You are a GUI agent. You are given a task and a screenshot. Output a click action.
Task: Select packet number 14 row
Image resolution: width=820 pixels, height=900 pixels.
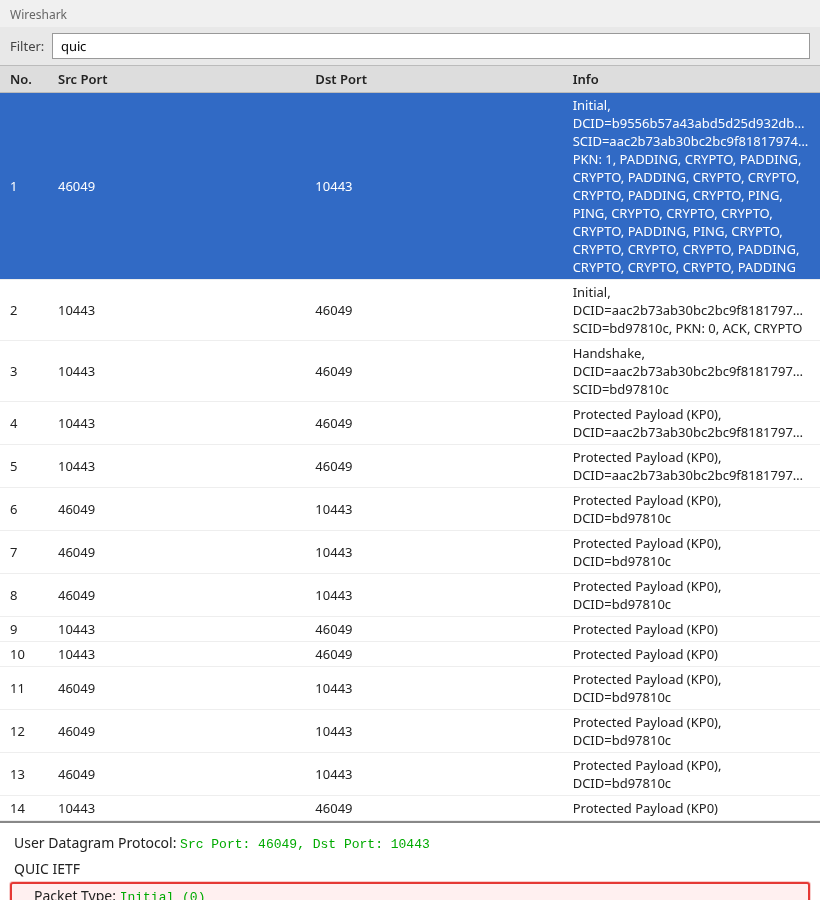click(410, 809)
